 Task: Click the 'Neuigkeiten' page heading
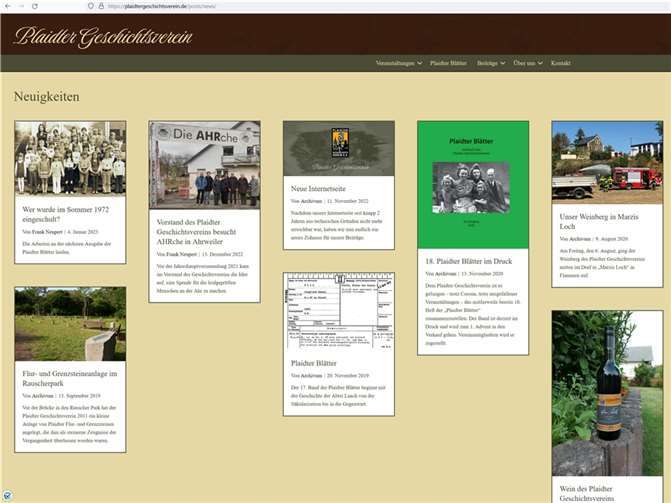coord(47,97)
